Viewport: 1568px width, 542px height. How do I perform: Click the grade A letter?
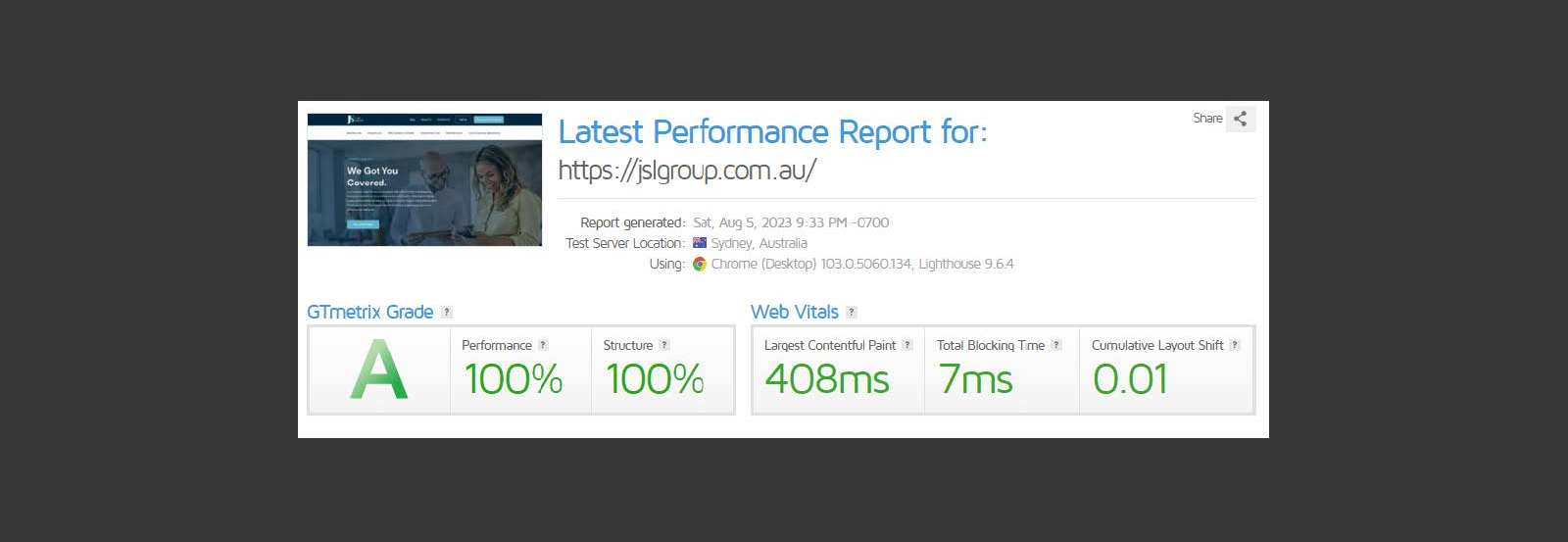pyautogui.click(x=378, y=370)
